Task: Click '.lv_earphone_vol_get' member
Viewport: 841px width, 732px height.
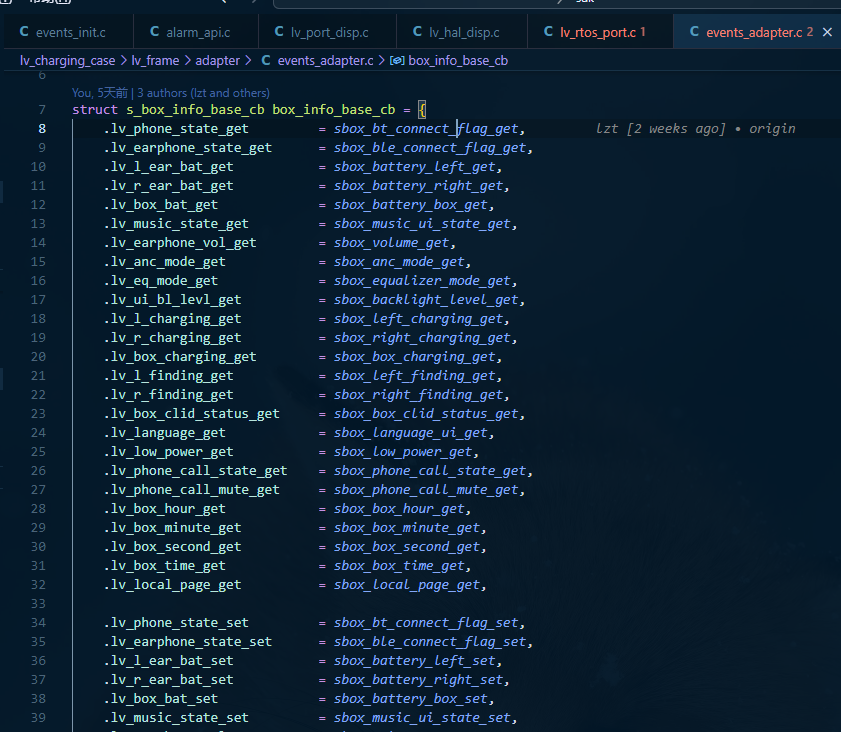Action: click(180, 243)
